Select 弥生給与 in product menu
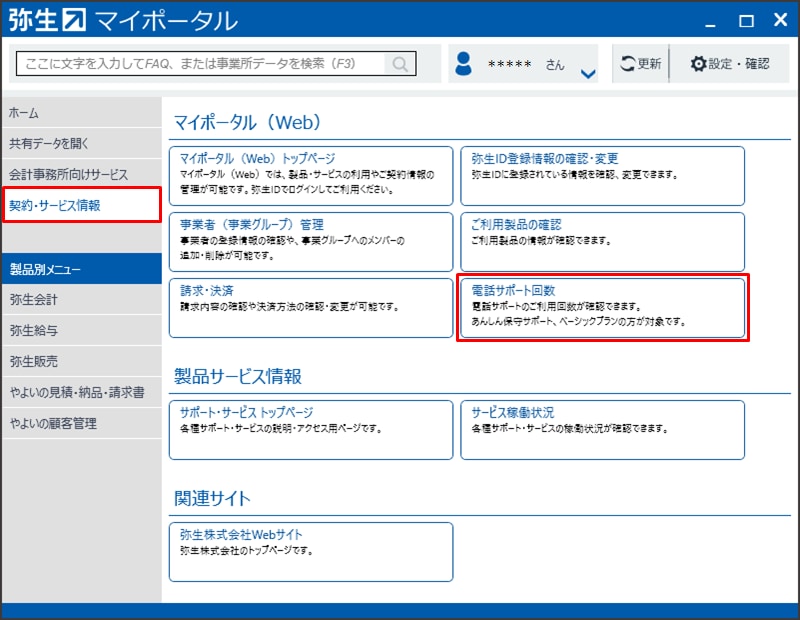 click(82, 330)
